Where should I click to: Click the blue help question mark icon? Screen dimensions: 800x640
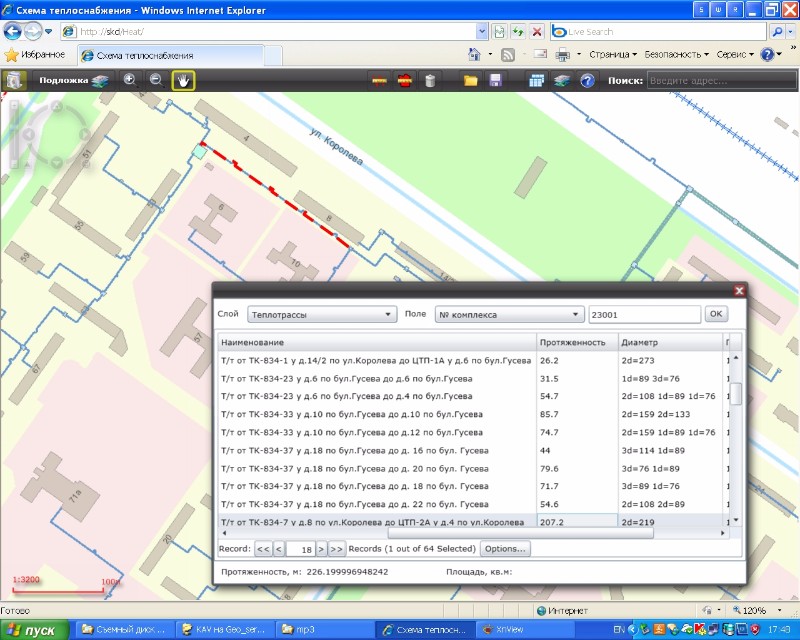click(587, 81)
